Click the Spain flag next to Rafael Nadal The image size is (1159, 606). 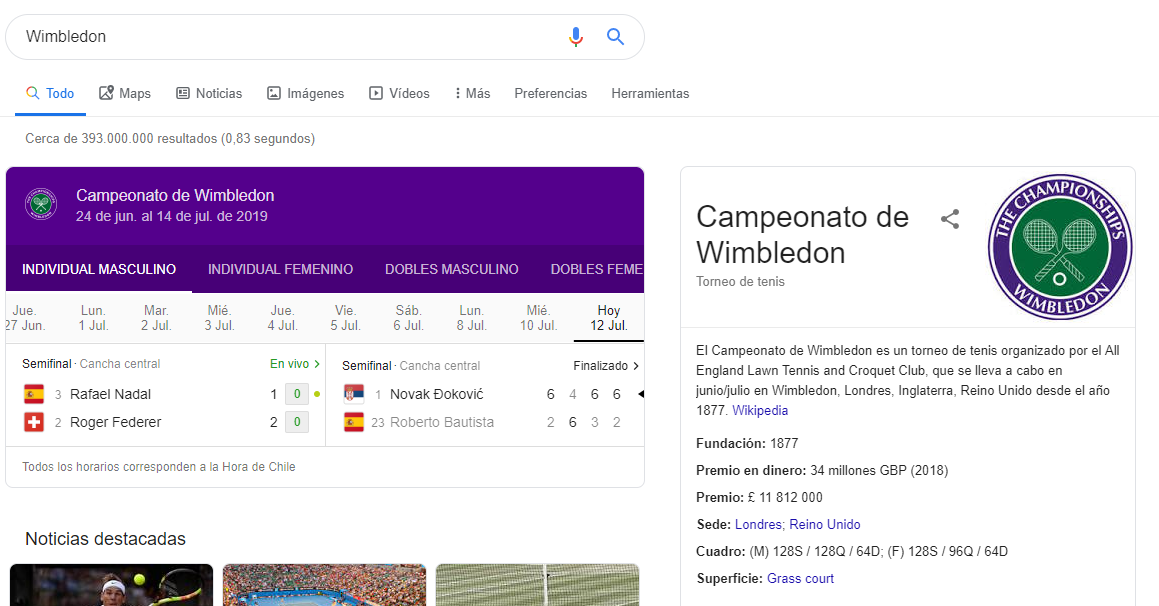coord(34,394)
